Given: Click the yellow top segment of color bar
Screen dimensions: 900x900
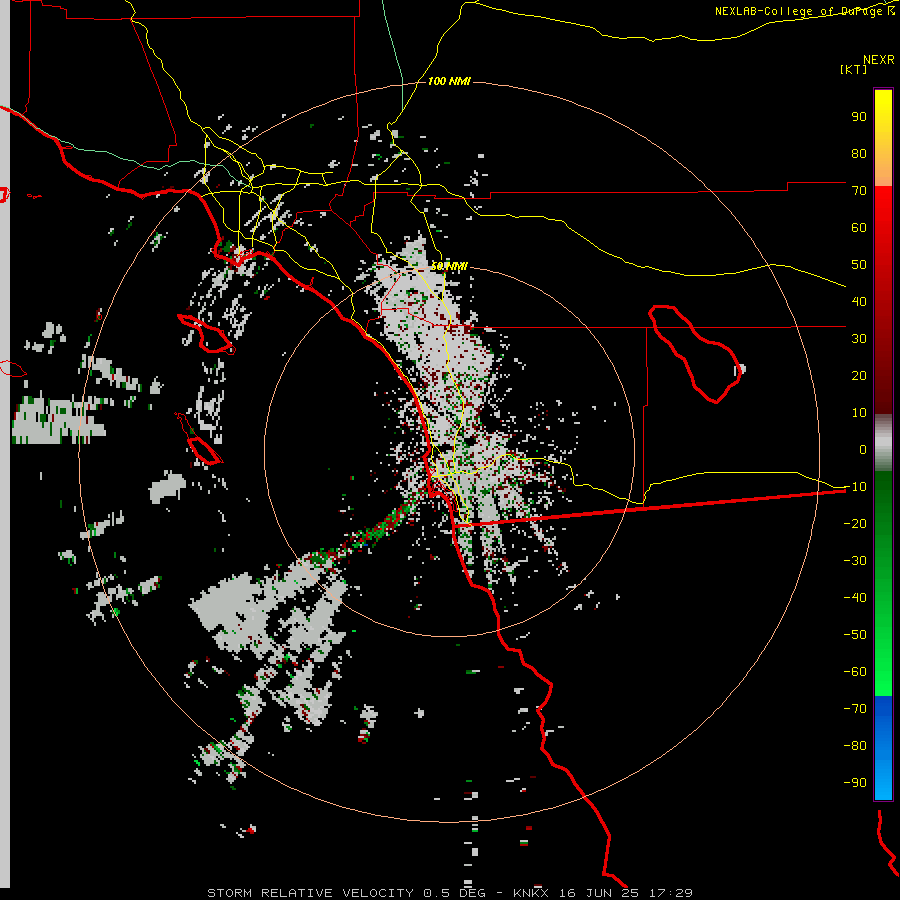Looking at the screenshot, I should 883,137.
